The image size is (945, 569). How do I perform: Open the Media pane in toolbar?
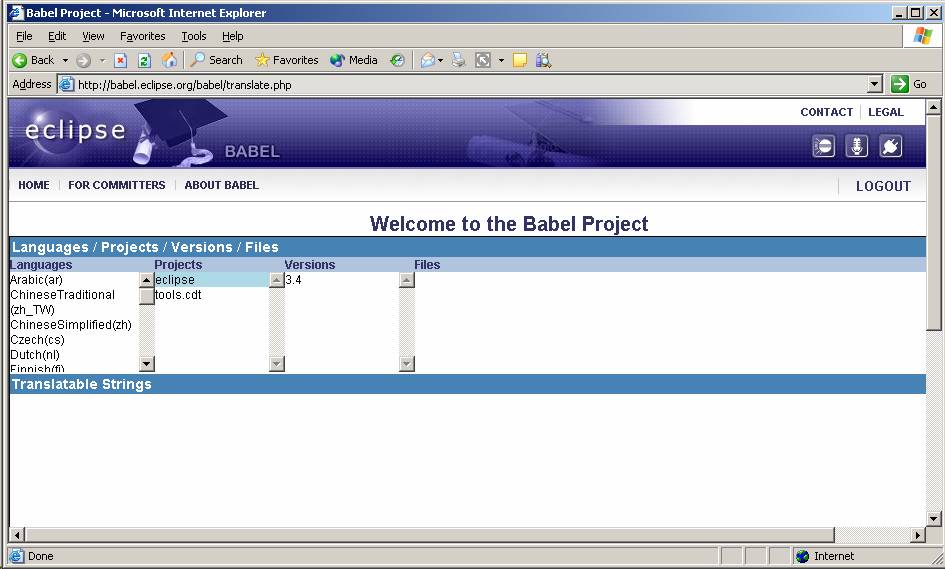click(x=354, y=60)
